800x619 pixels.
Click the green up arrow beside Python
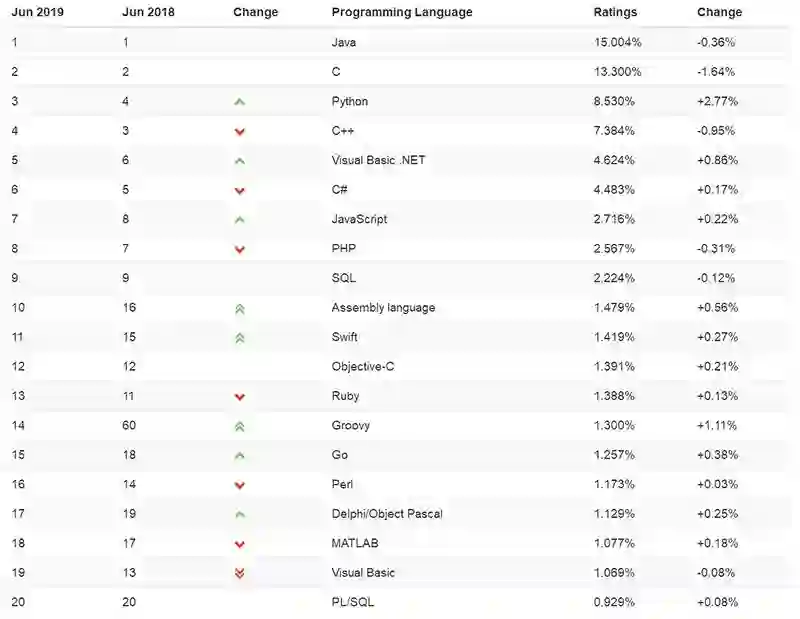(240, 102)
